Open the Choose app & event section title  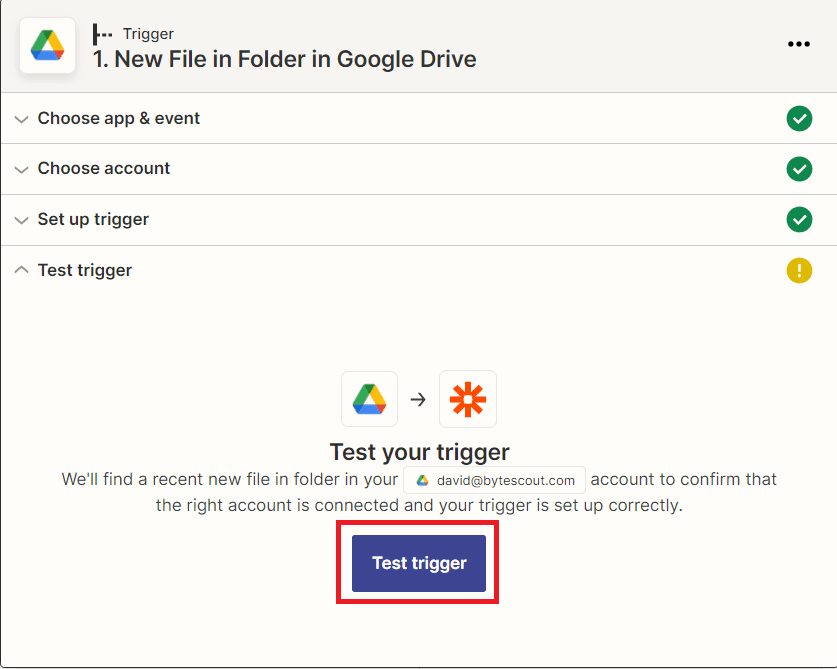[x=119, y=118]
